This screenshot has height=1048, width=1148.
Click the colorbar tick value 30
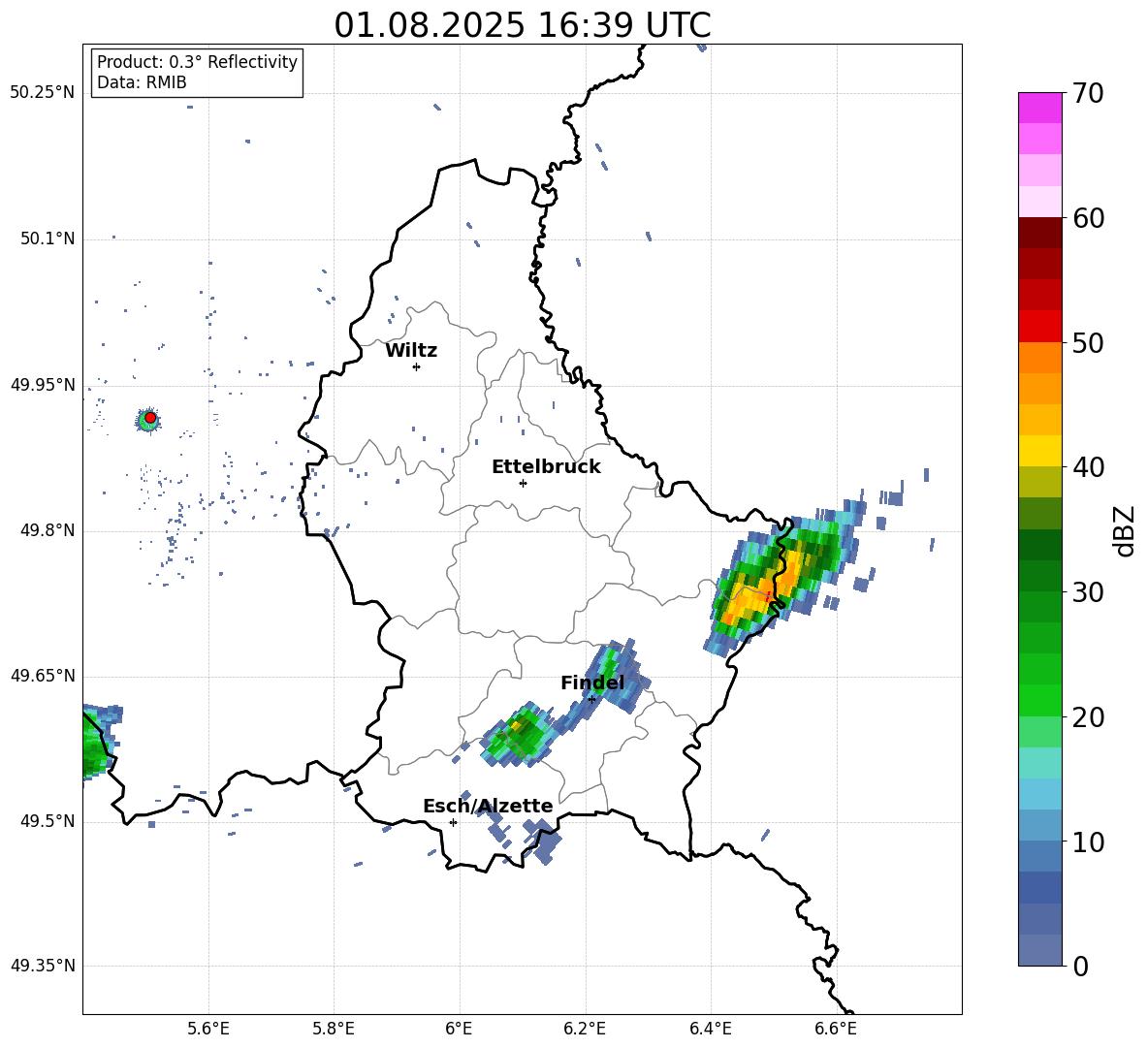[1088, 592]
